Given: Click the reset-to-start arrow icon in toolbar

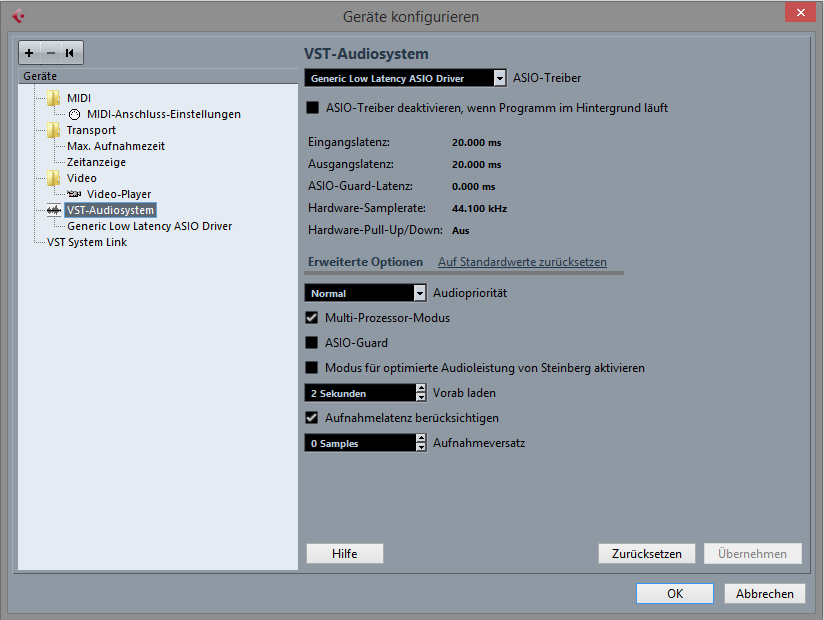Looking at the screenshot, I should click(x=70, y=53).
